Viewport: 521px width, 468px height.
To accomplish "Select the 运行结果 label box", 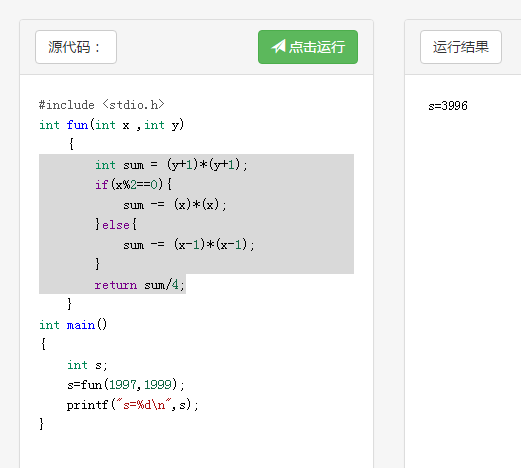I will click(x=461, y=47).
